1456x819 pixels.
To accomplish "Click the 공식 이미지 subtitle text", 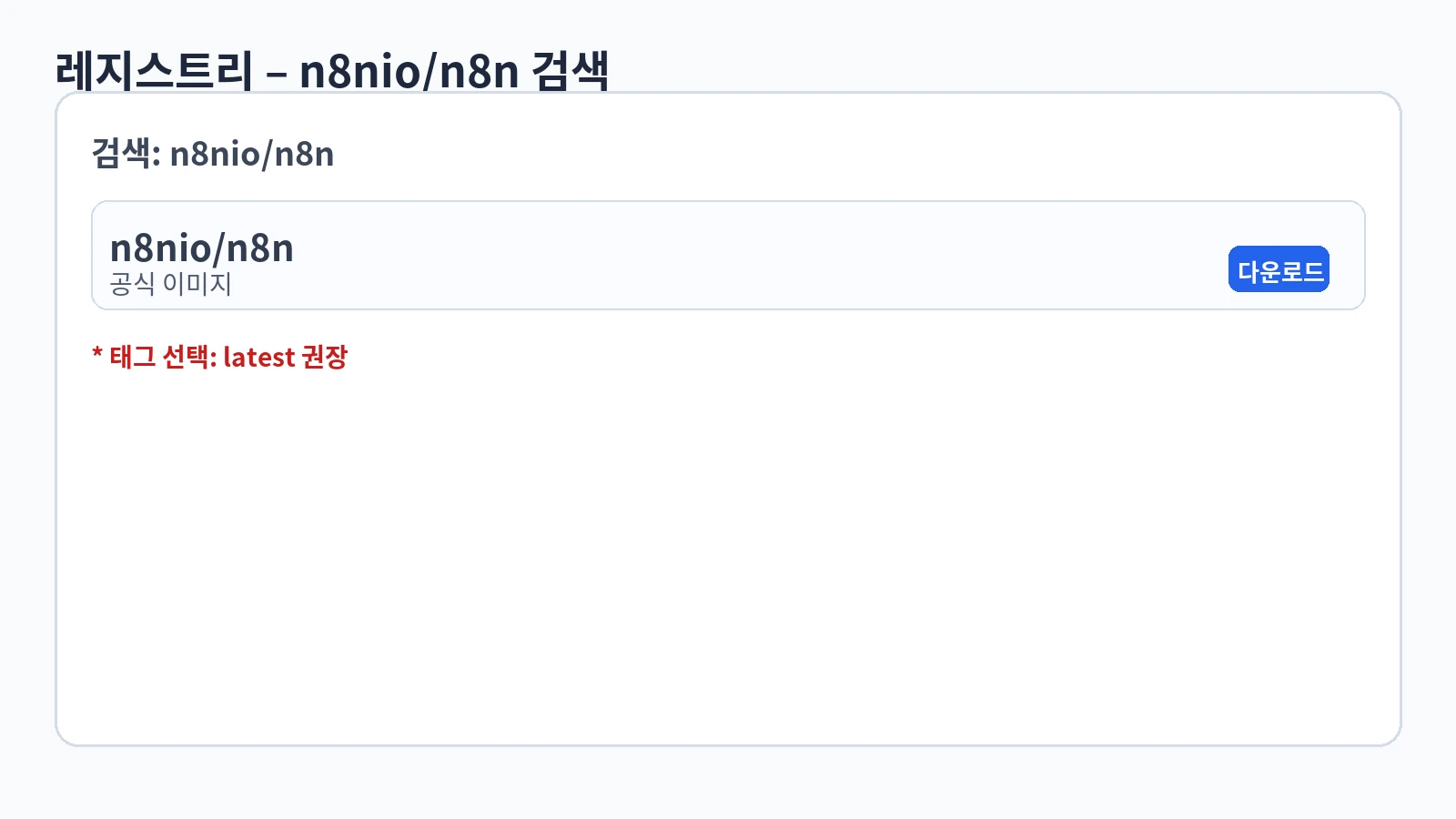I will 170,284.
